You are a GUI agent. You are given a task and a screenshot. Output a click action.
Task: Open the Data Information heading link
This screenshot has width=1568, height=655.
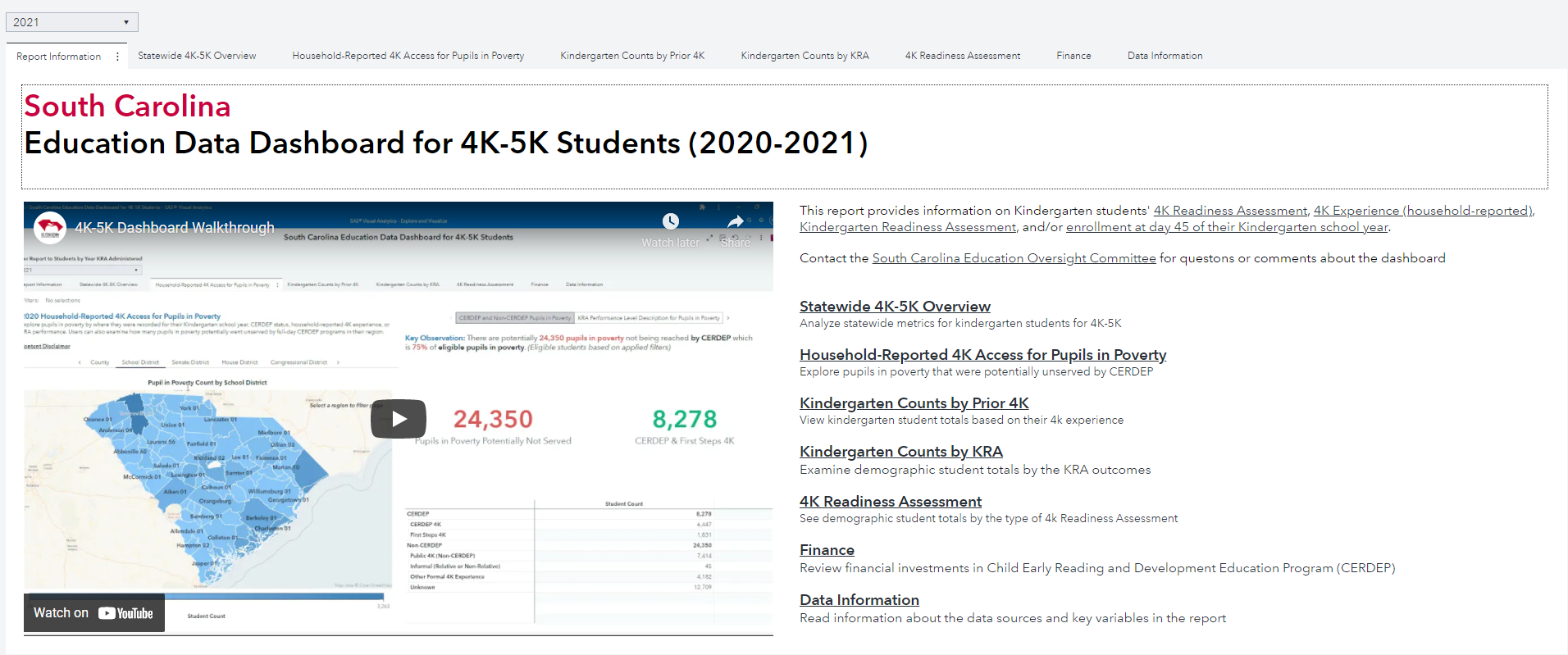(x=859, y=600)
